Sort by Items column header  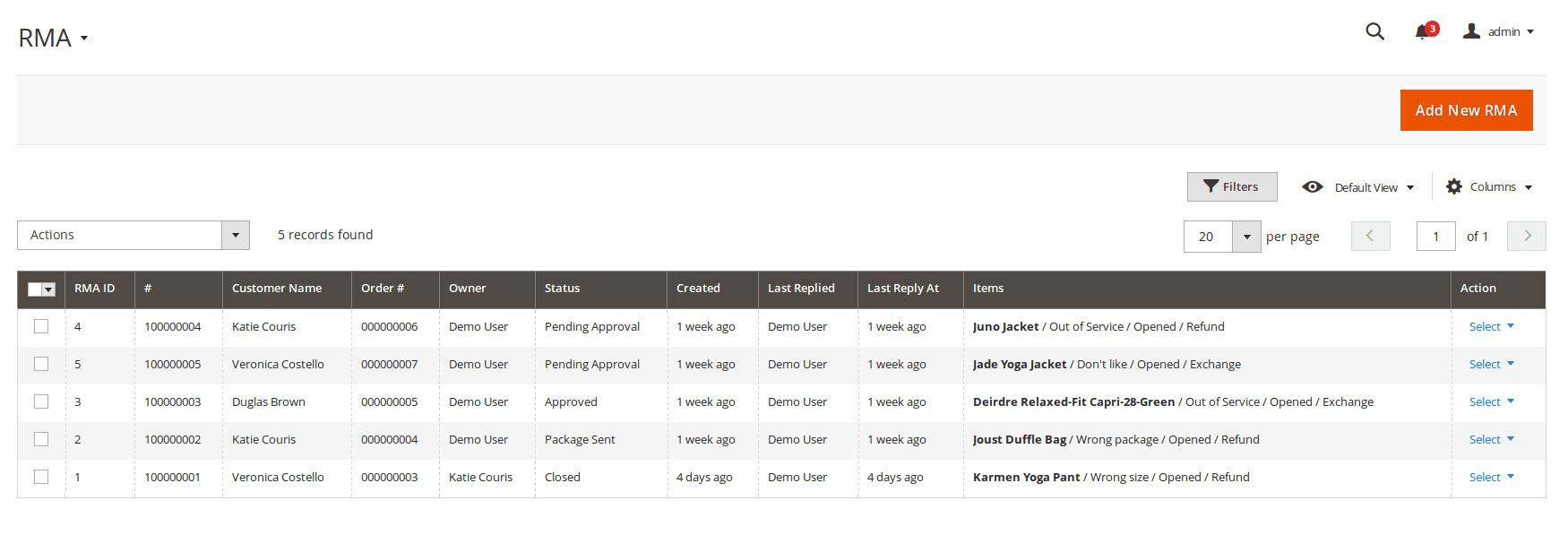coord(1207,289)
